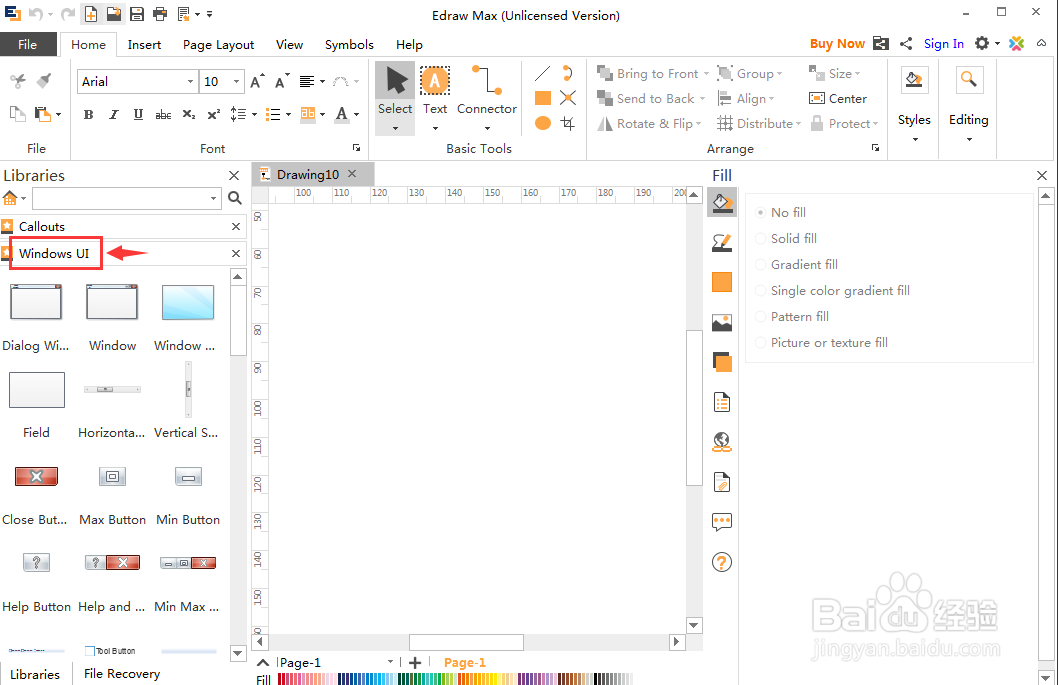Expand the Distribute dropdown
The height and width of the screenshot is (685, 1058).
798,124
